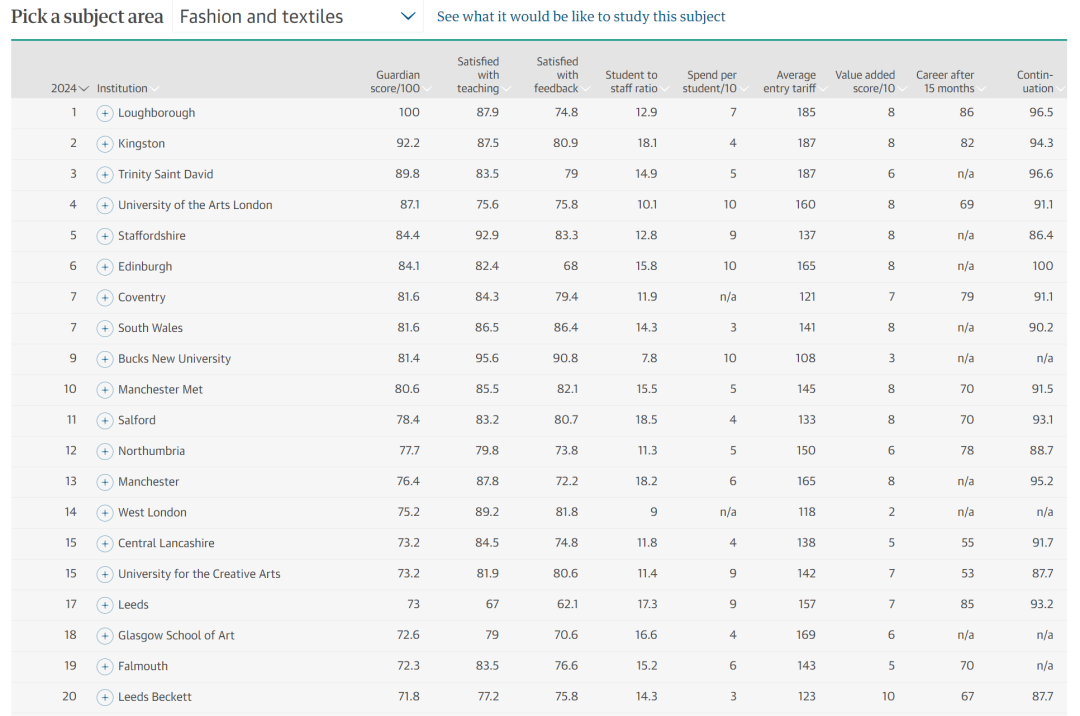Select the Manchester Met institution name
Screen dimensions: 1080x716
(160, 390)
